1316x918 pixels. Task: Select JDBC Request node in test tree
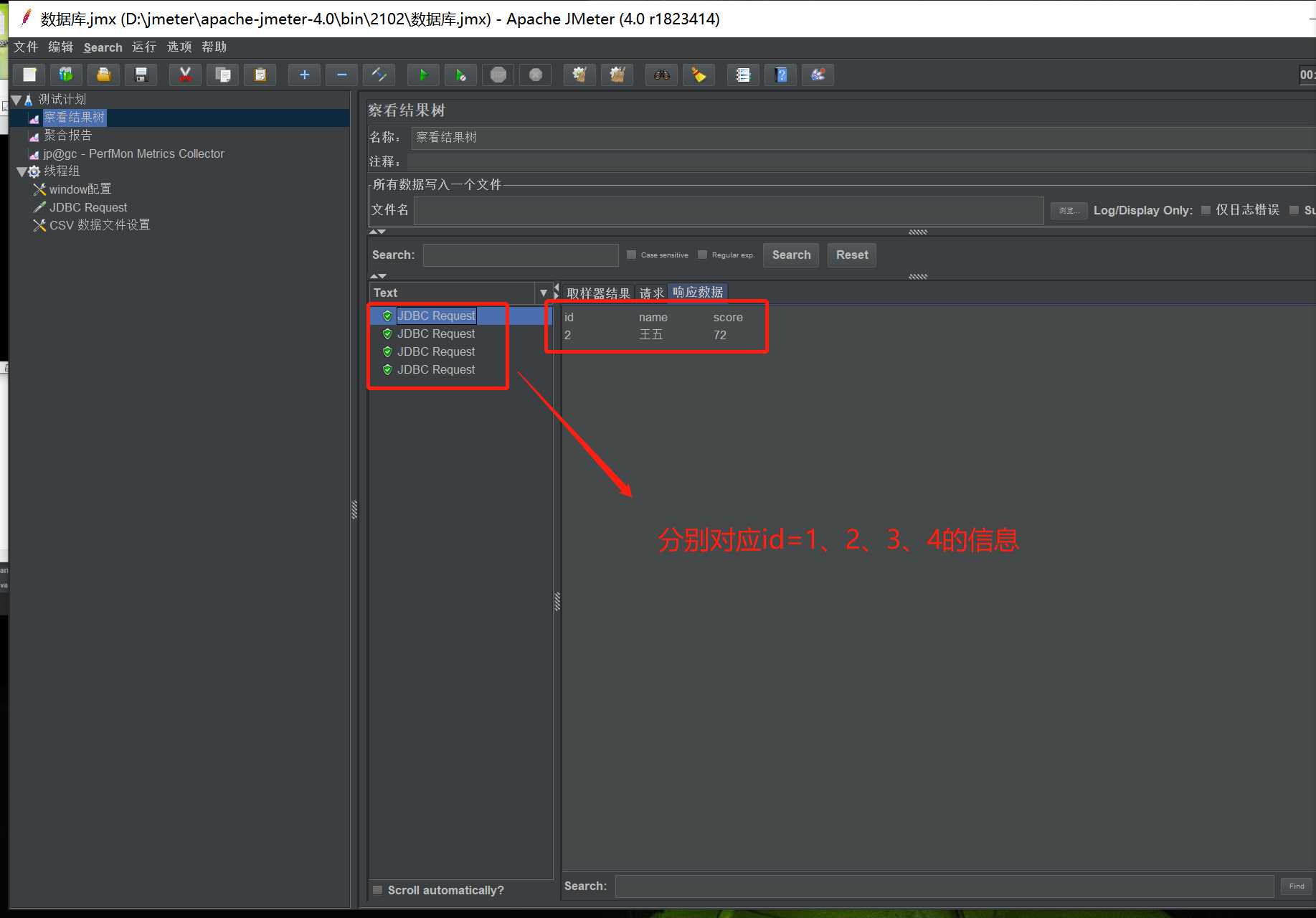pyautogui.click(x=88, y=207)
